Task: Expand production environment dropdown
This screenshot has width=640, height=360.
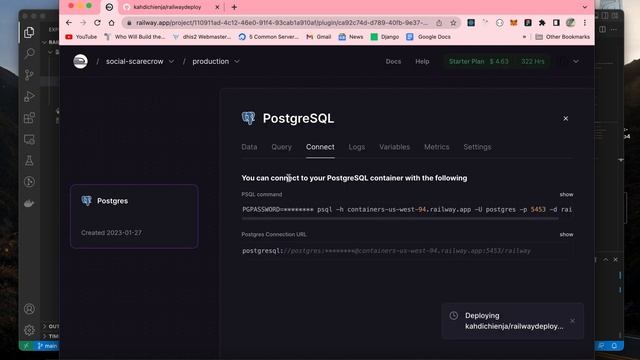Action: pyautogui.click(x=237, y=61)
